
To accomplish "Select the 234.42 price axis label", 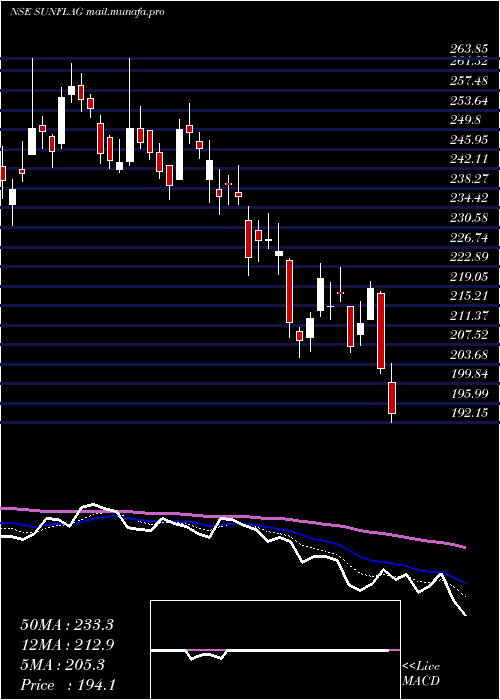I will (x=469, y=198).
